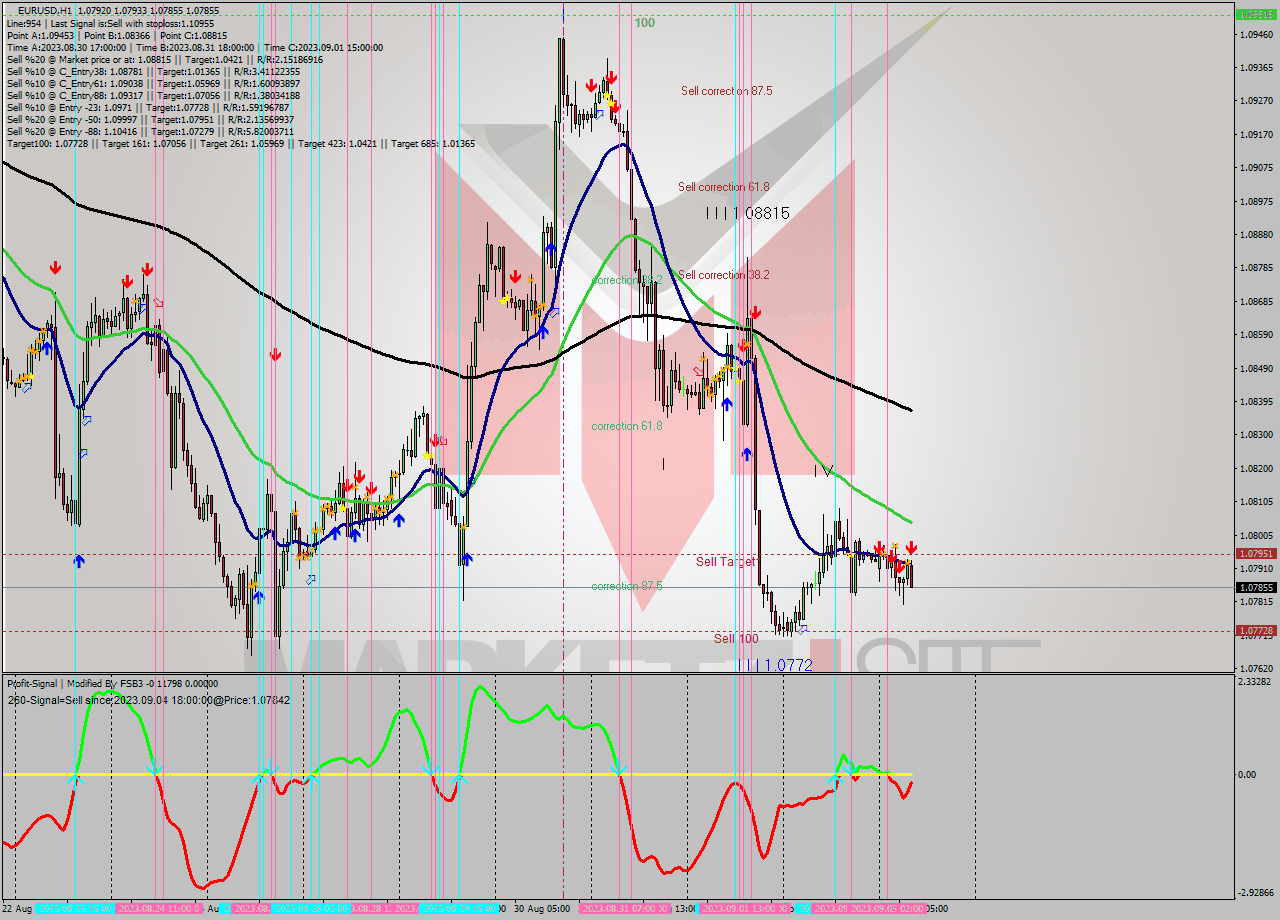This screenshot has width=1280, height=920.
Task: Select the 'Sell %10 @ C_Entry88' row
Action: (x=153, y=95)
